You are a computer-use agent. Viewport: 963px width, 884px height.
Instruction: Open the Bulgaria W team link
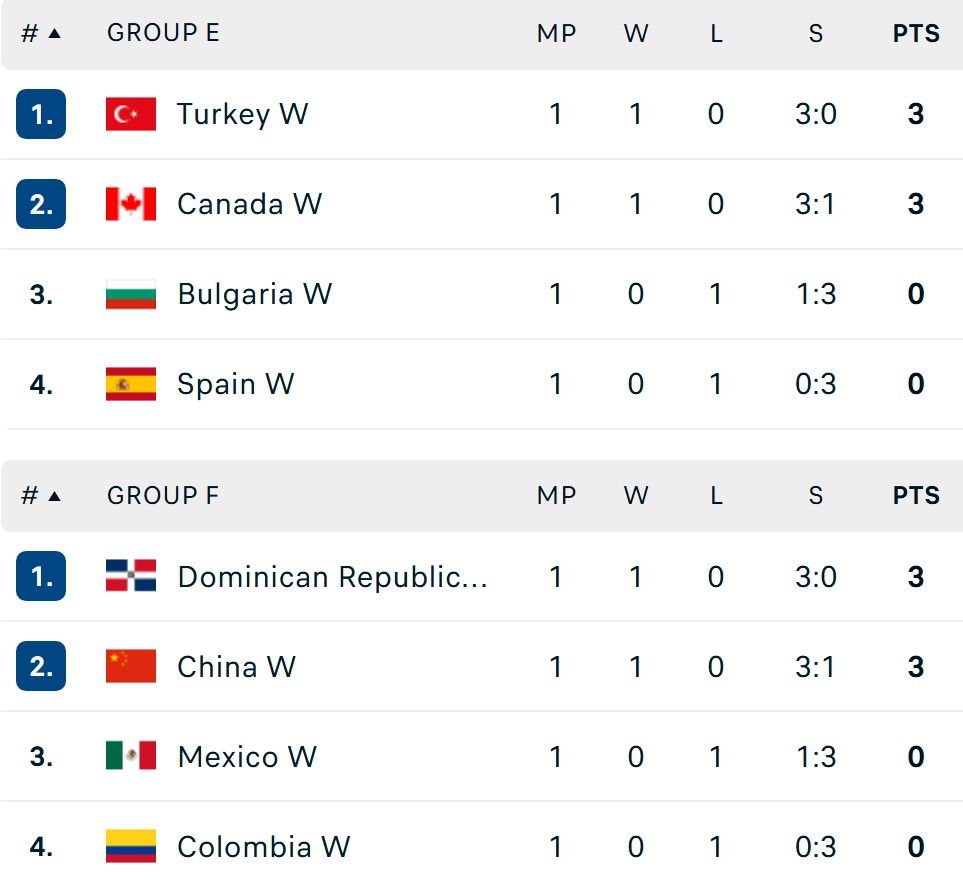click(255, 294)
